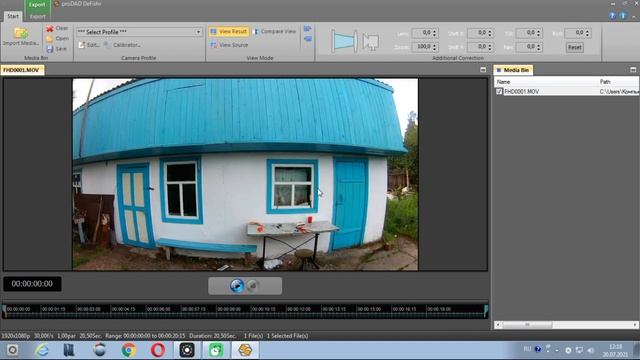Click the blue Play button below preview
Viewport: 640px width, 360px height.
pyautogui.click(x=237, y=286)
